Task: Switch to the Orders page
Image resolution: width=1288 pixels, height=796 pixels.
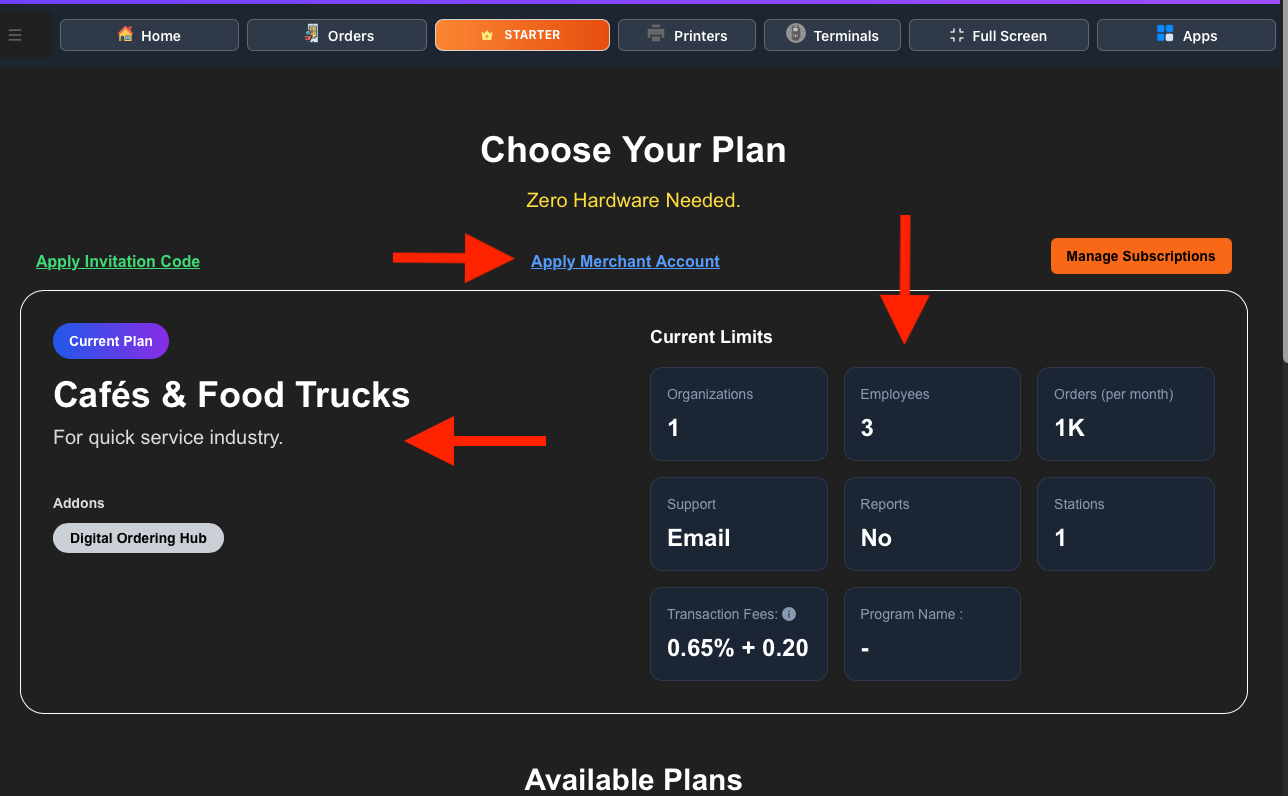Action: [x=336, y=34]
